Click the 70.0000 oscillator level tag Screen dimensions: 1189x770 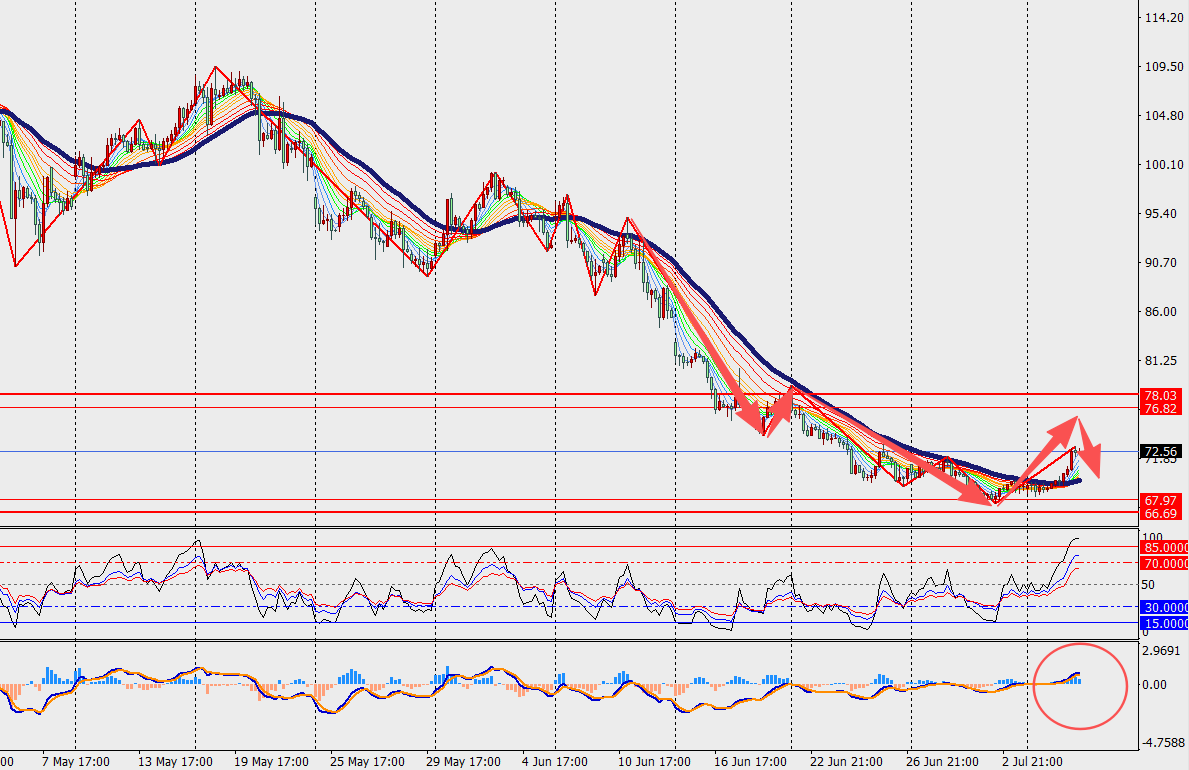tap(1164, 564)
